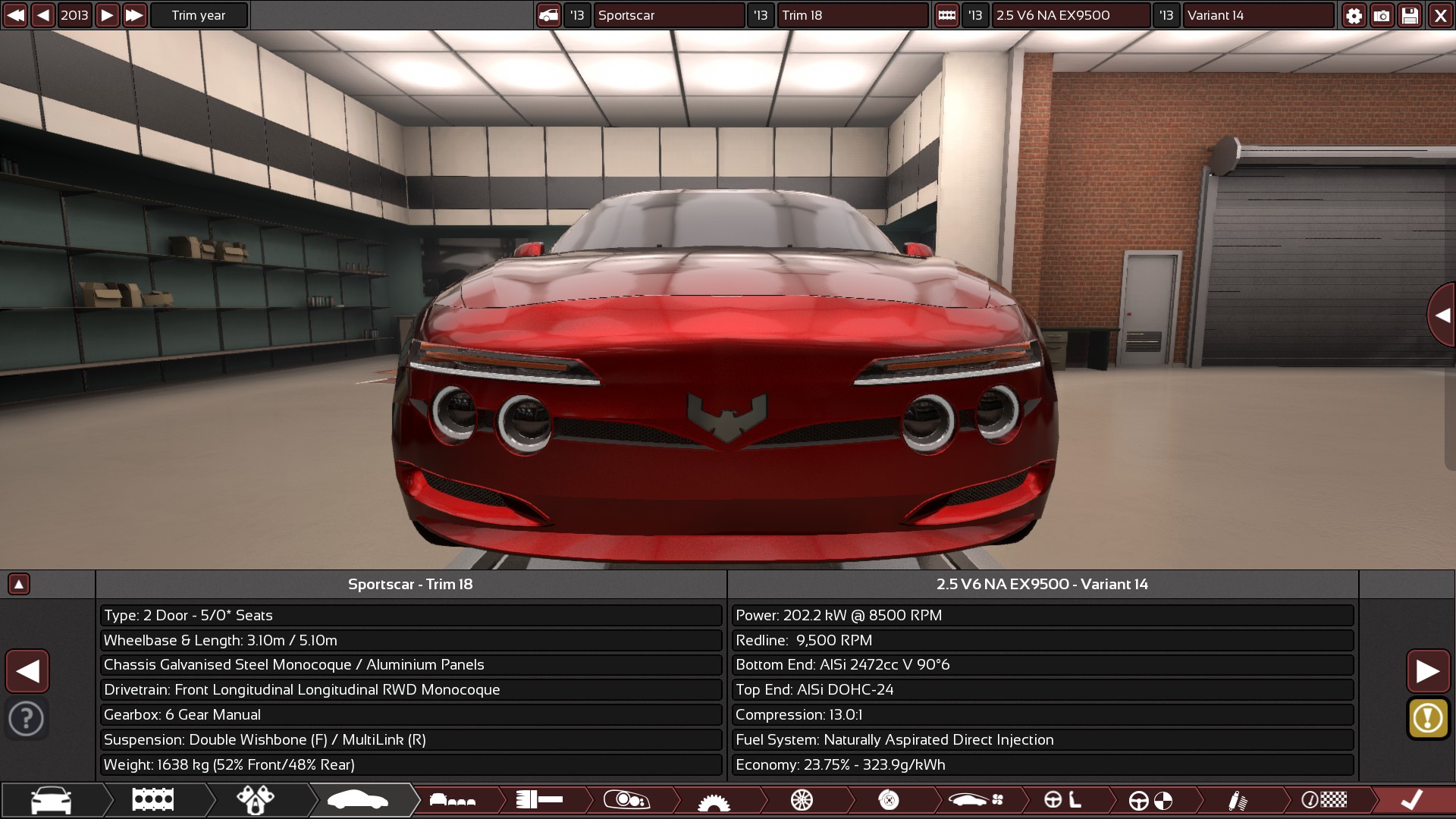Screen dimensions: 1456x819
Task: Click the Wheelbase & Length row
Action: coord(410,640)
